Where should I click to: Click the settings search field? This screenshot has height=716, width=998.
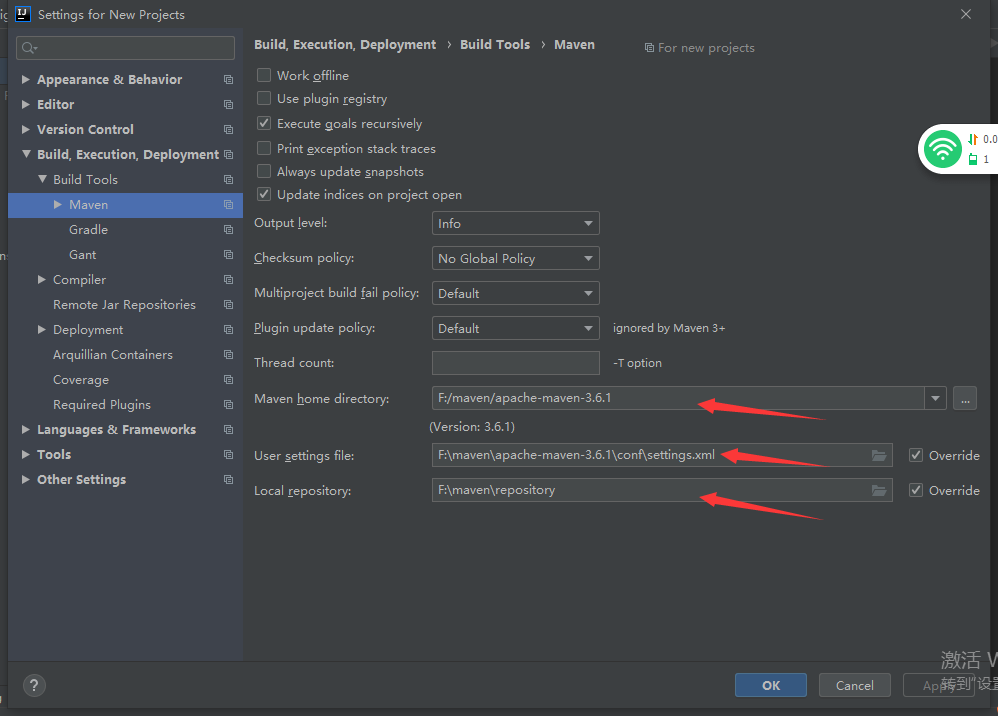125,48
